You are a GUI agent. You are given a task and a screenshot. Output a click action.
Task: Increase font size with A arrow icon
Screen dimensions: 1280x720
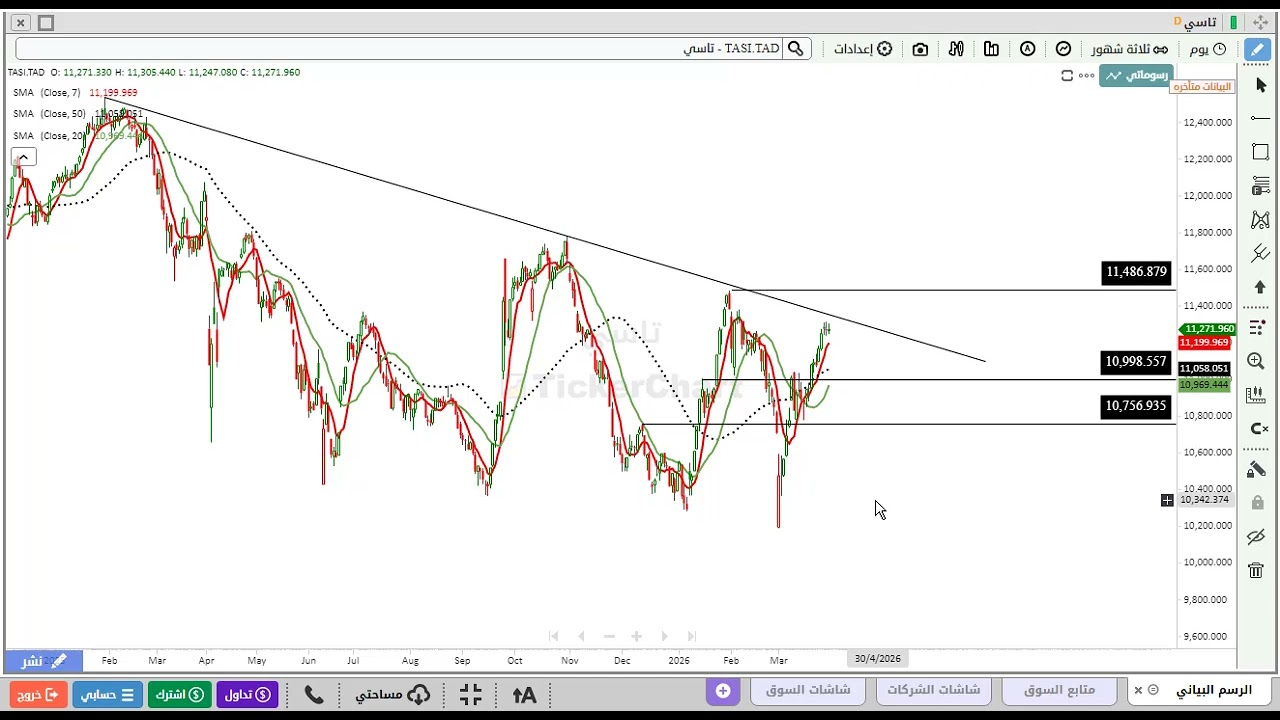click(x=524, y=694)
